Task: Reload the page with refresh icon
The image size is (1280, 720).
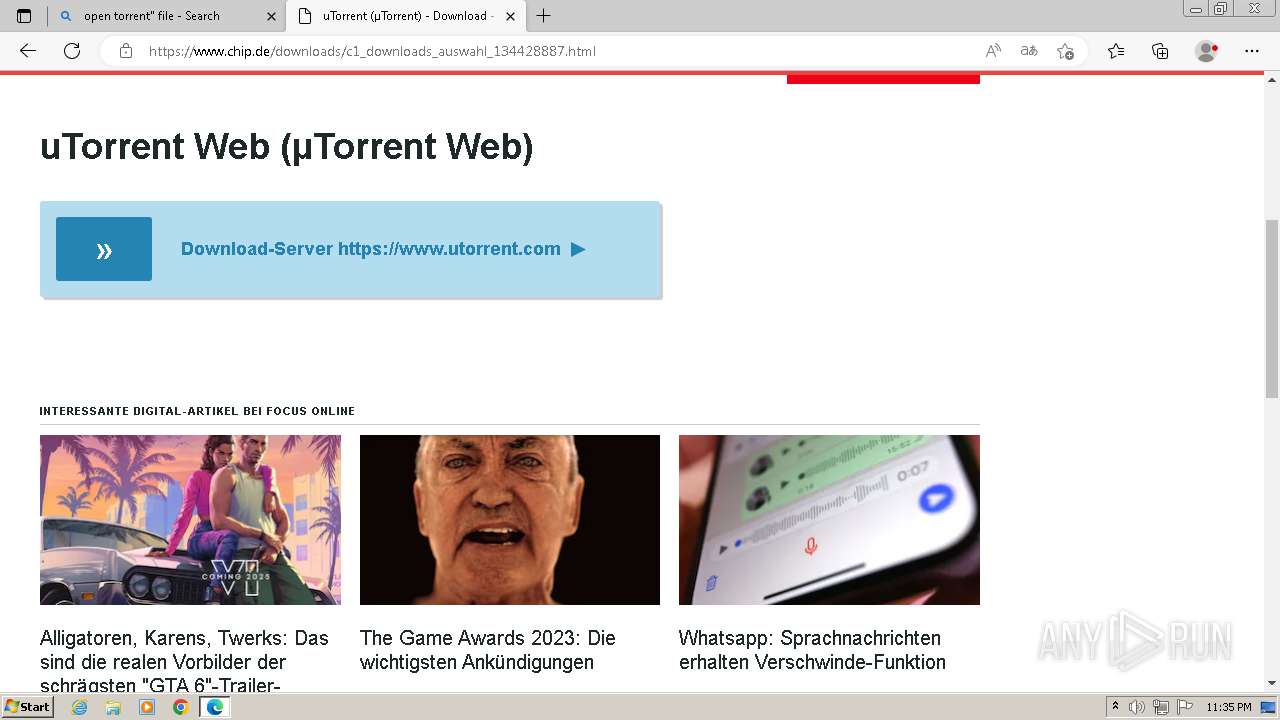Action: pyautogui.click(x=72, y=51)
